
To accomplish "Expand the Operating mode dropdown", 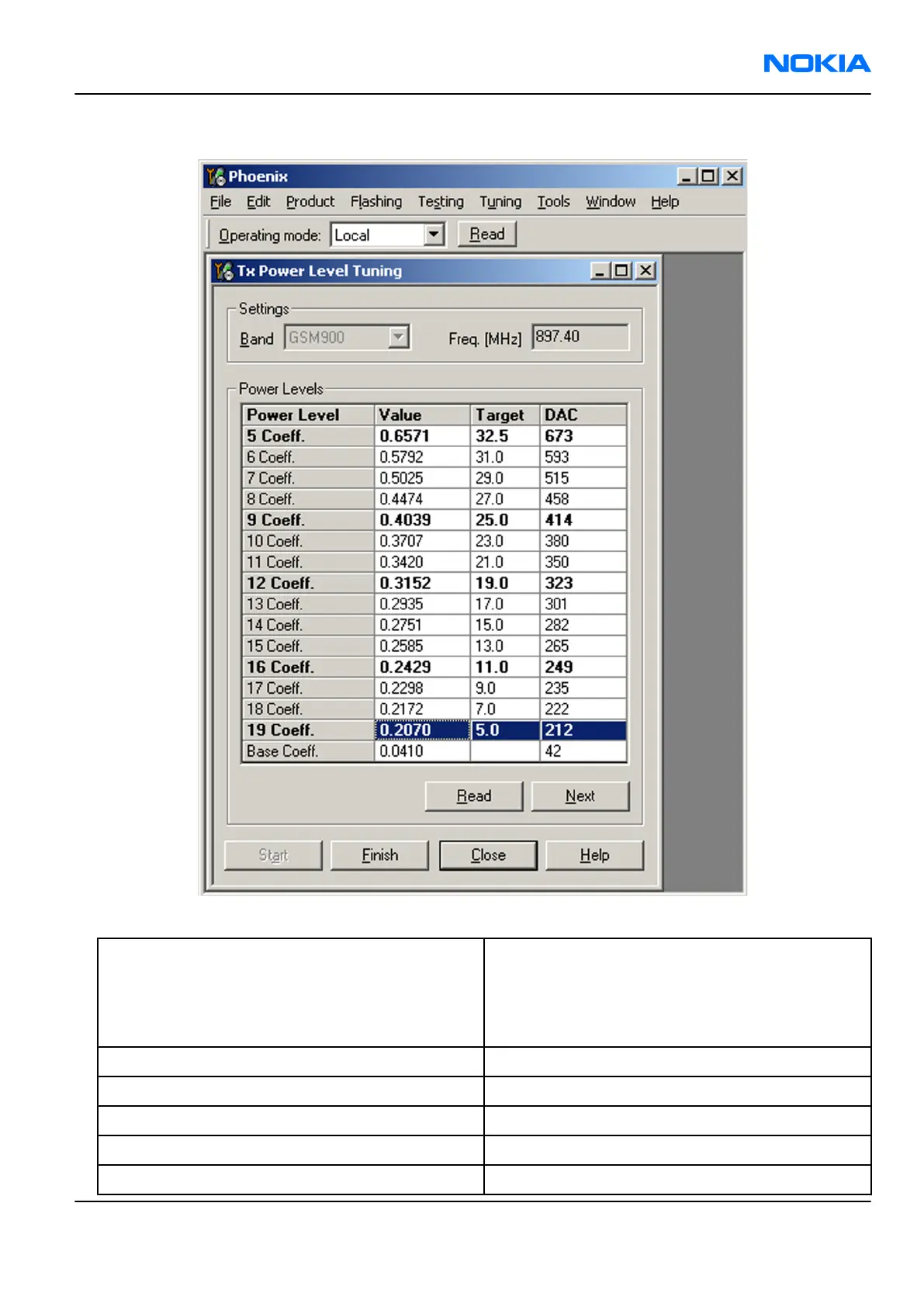I will tap(434, 234).
